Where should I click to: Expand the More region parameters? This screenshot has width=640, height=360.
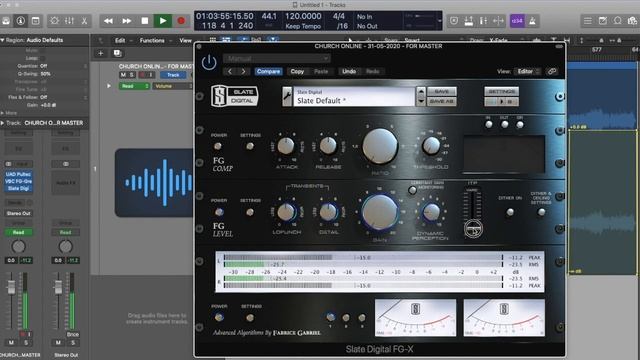[x=2, y=113]
